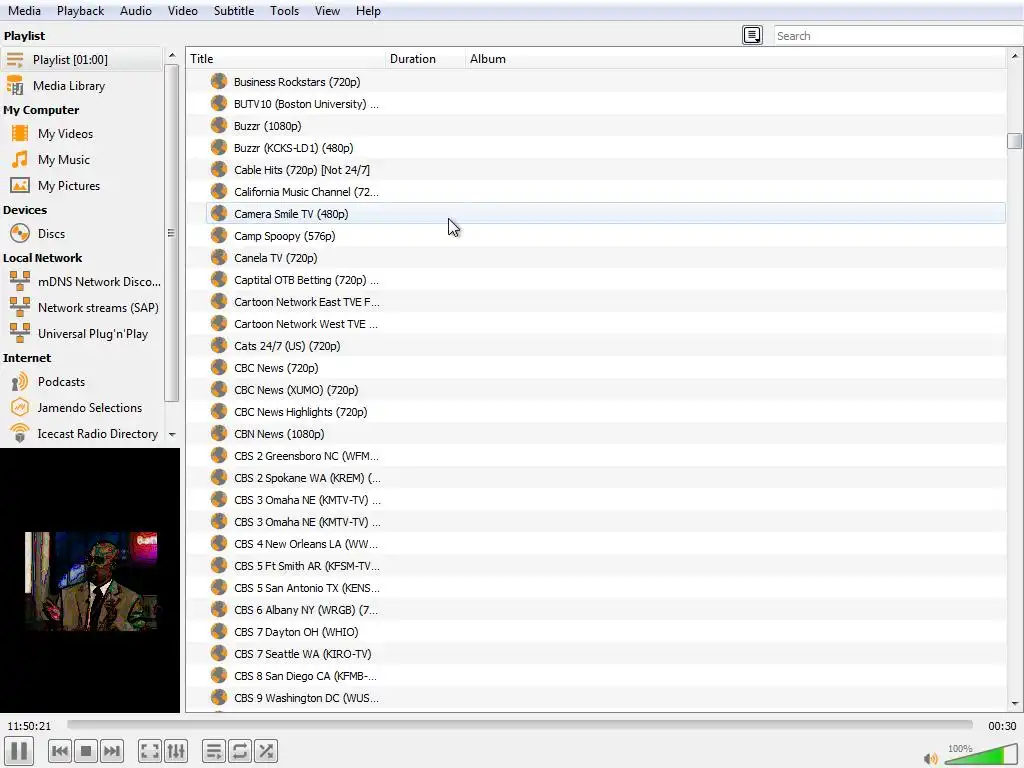This screenshot has height=768, width=1024.
Task: Select Camera Smile TV (480p) entry
Action: [605, 214]
